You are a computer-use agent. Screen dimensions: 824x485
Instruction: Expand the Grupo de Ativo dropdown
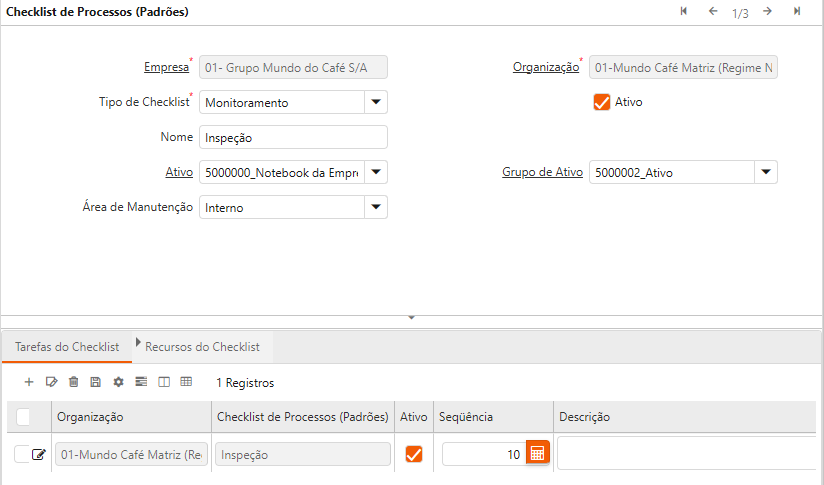click(765, 172)
